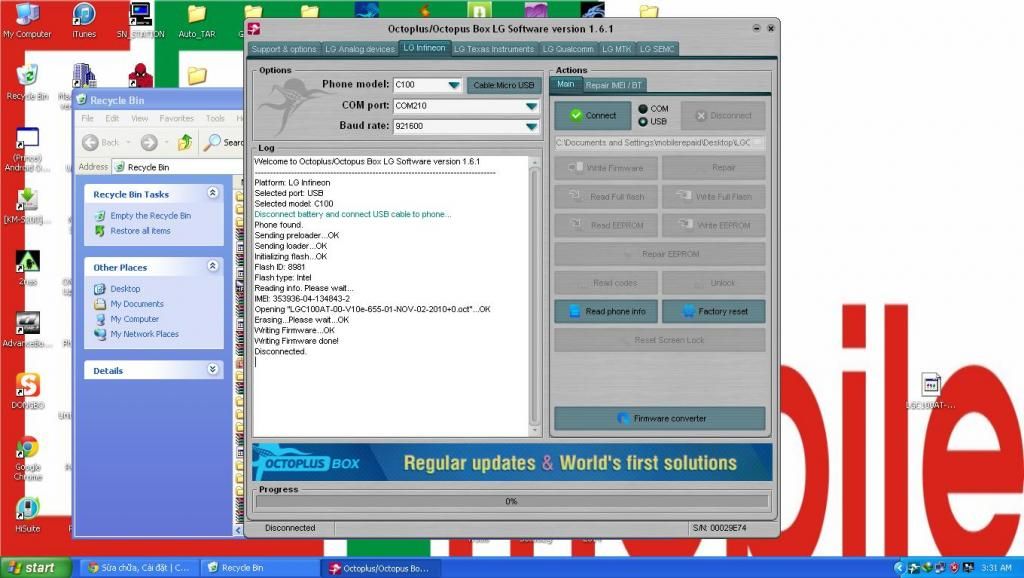The height and width of the screenshot is (578, 1024).
Task: Open the DONGBO desktop shortcut
Action: (x=27, y=391)
